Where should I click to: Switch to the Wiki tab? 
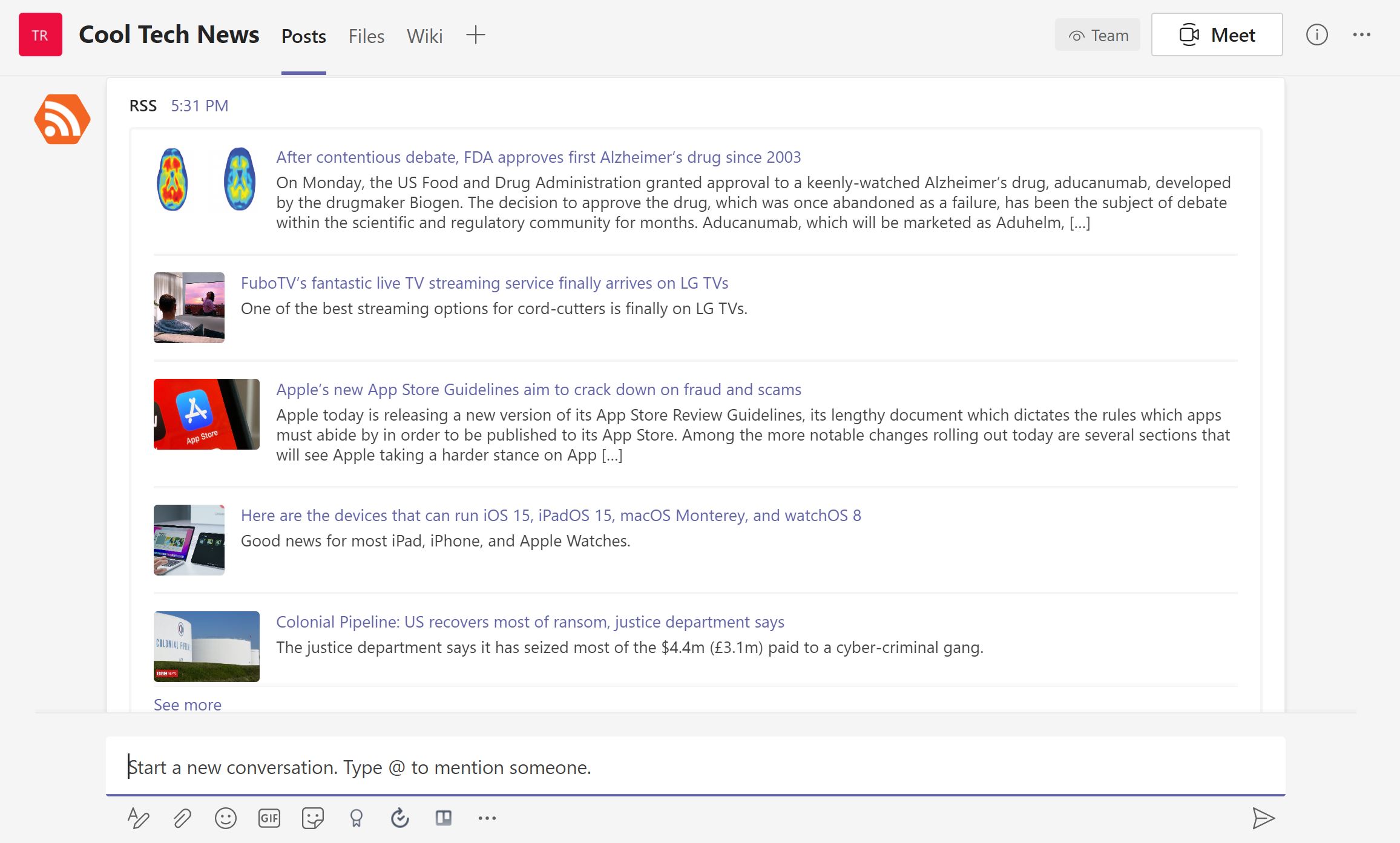424,35
